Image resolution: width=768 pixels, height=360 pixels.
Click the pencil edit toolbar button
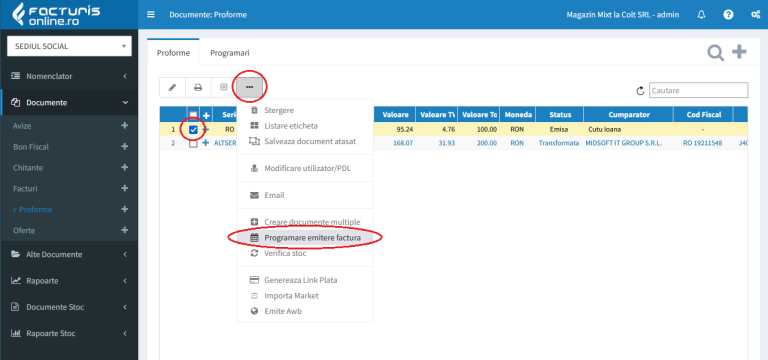point(172,87)
